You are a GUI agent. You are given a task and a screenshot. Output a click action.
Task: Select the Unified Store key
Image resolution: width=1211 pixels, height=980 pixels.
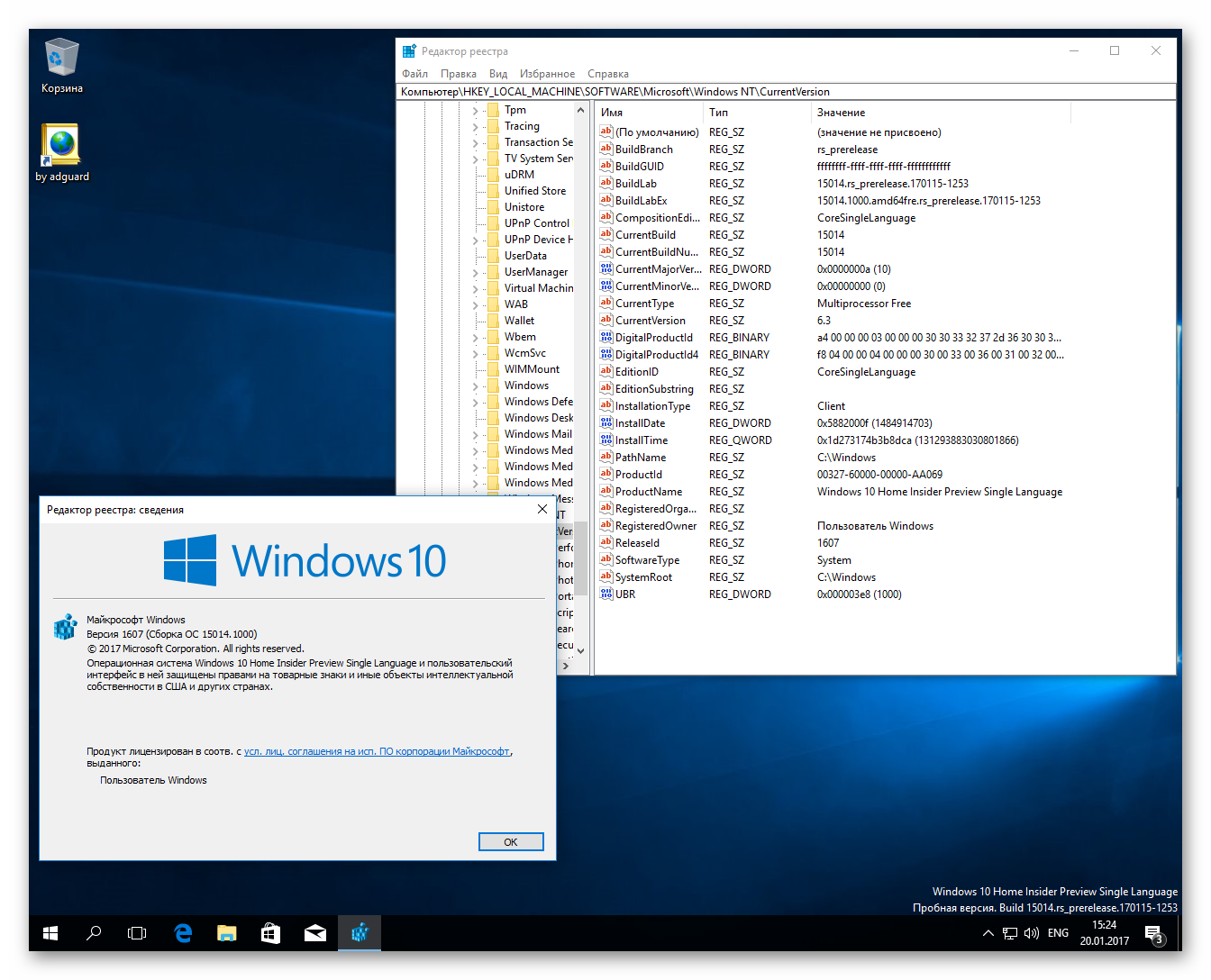coord(535,191)
